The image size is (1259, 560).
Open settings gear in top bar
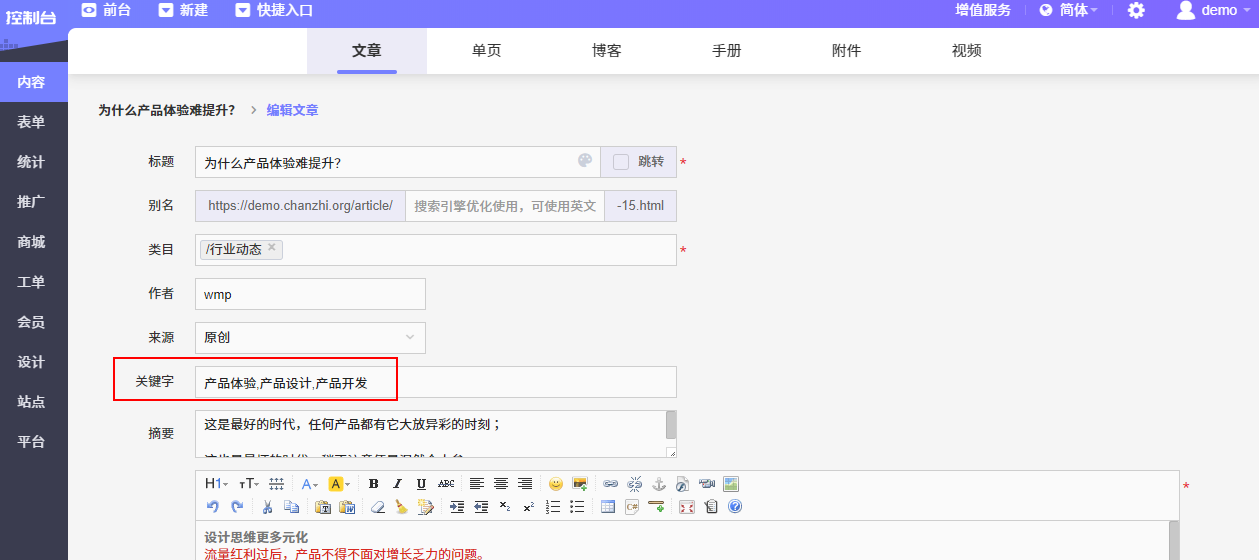pyautogui.click(x=1136, y=11)
